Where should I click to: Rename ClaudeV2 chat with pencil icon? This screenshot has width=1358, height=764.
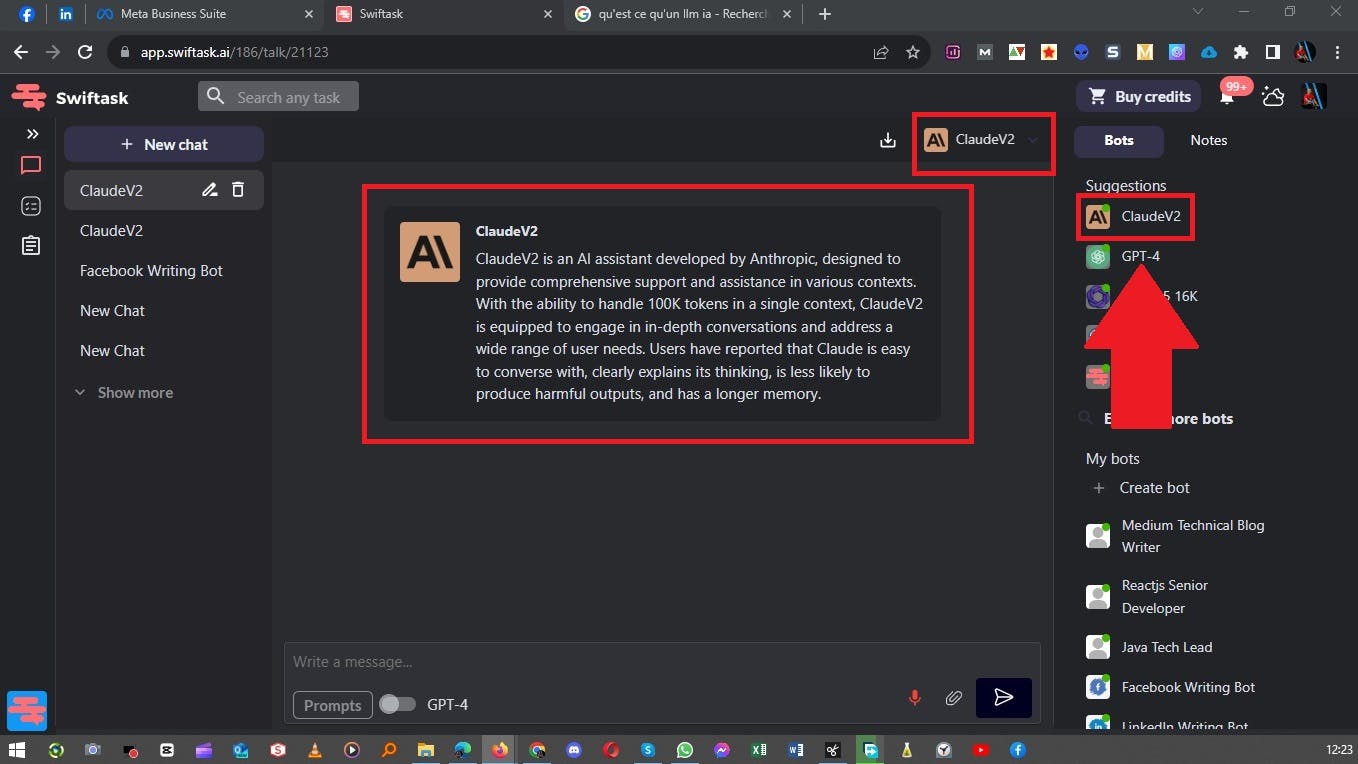209,190
